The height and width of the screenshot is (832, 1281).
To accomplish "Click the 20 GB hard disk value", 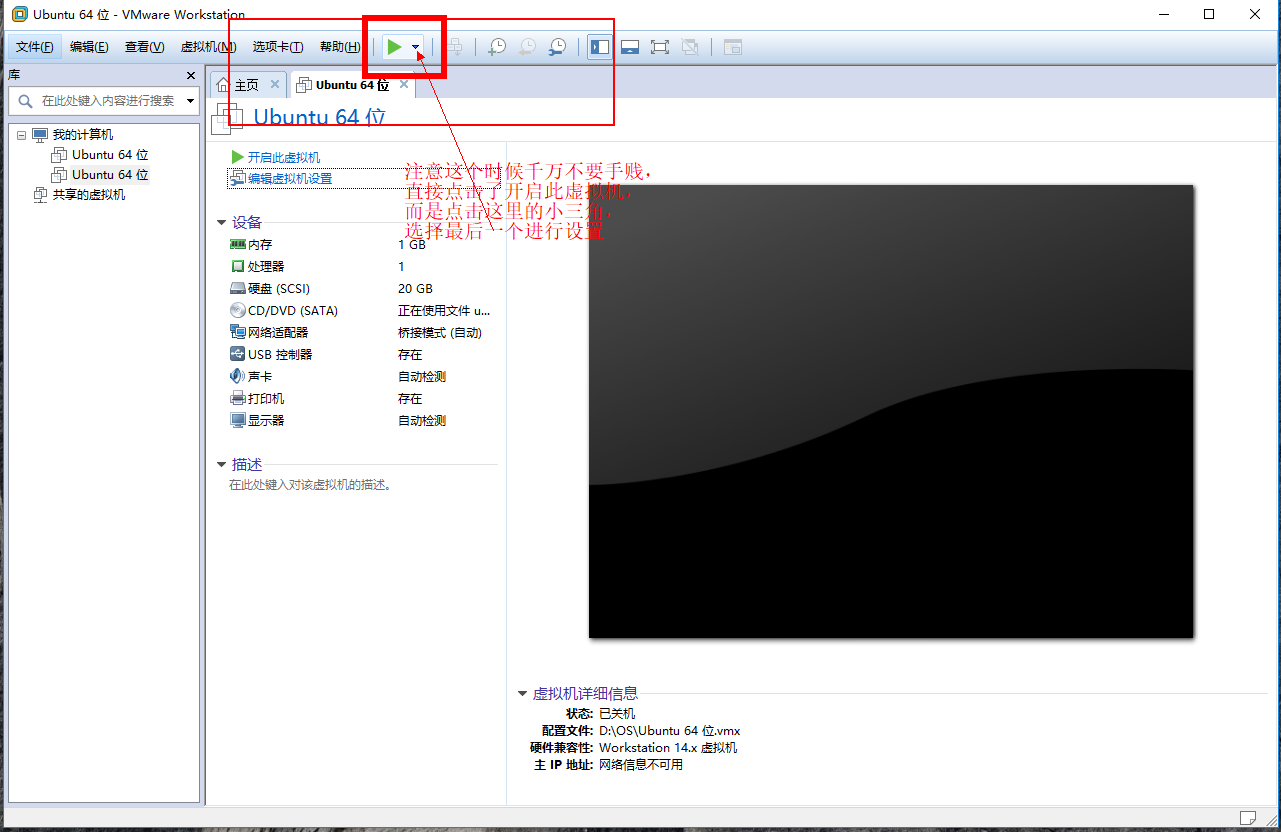I will [x=415, y=289].
